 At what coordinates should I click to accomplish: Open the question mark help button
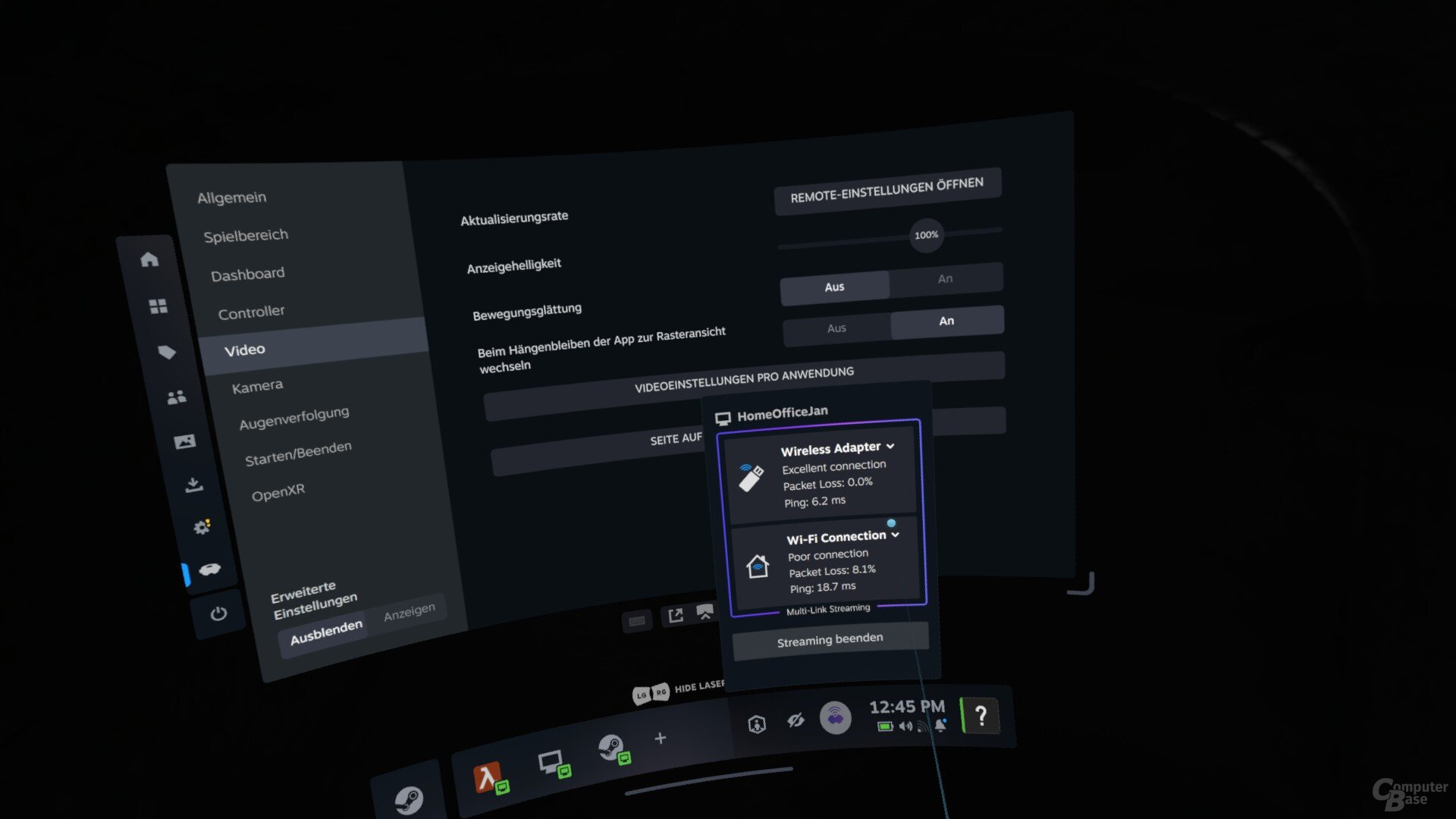(981, 715)
